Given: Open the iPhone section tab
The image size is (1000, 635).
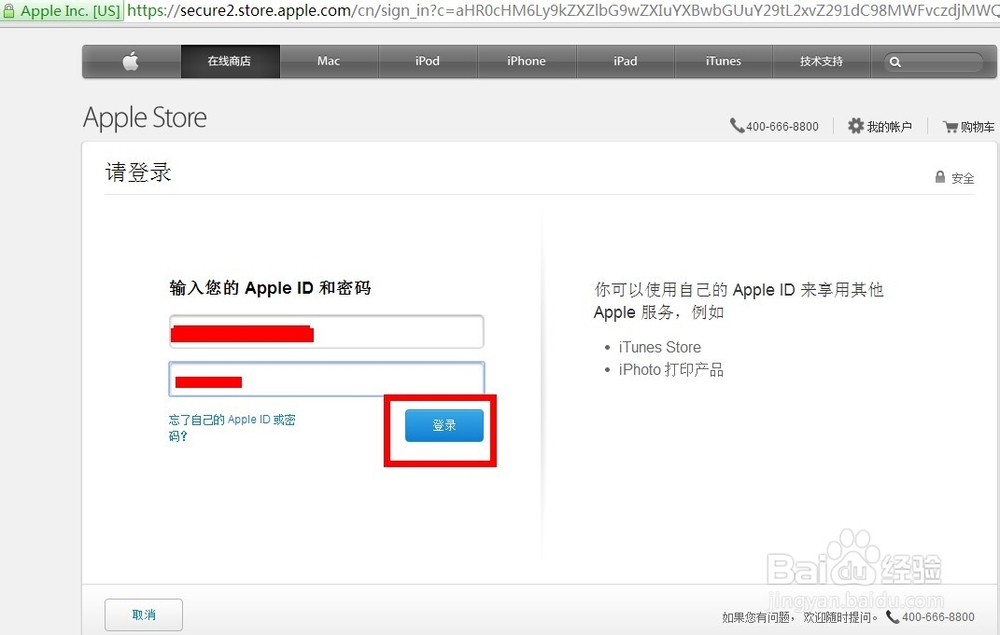Looking at the screenshot, I should pos(526,61).
